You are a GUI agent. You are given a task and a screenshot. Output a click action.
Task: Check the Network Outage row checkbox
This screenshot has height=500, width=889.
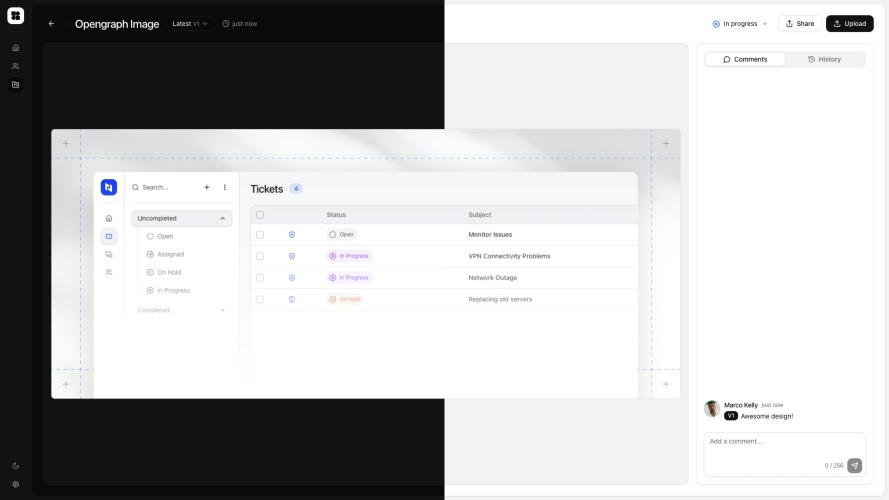(260, 278)
